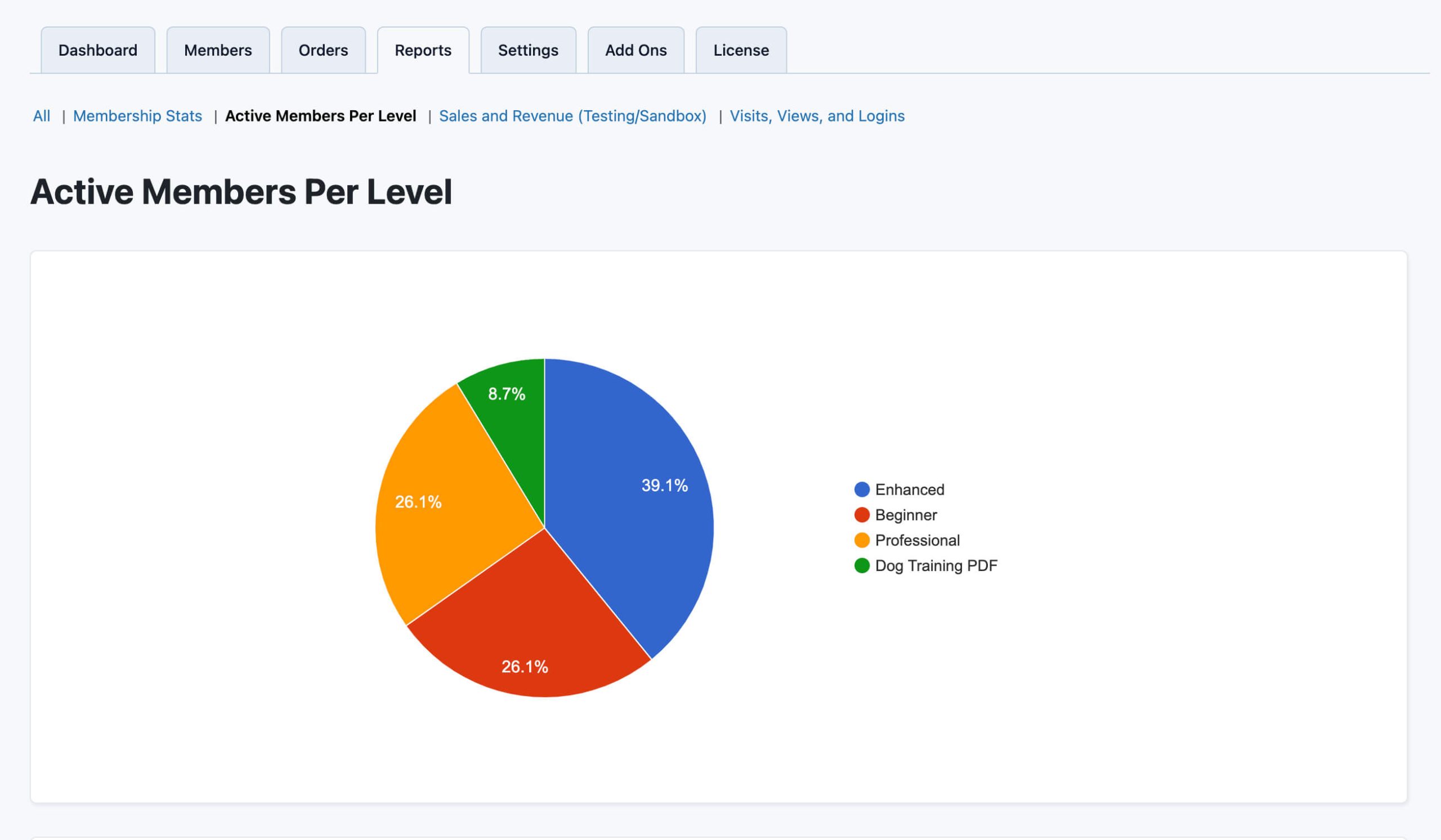Open Sales and Revenue (Testing/Sandbox) link

click(573, 116)
